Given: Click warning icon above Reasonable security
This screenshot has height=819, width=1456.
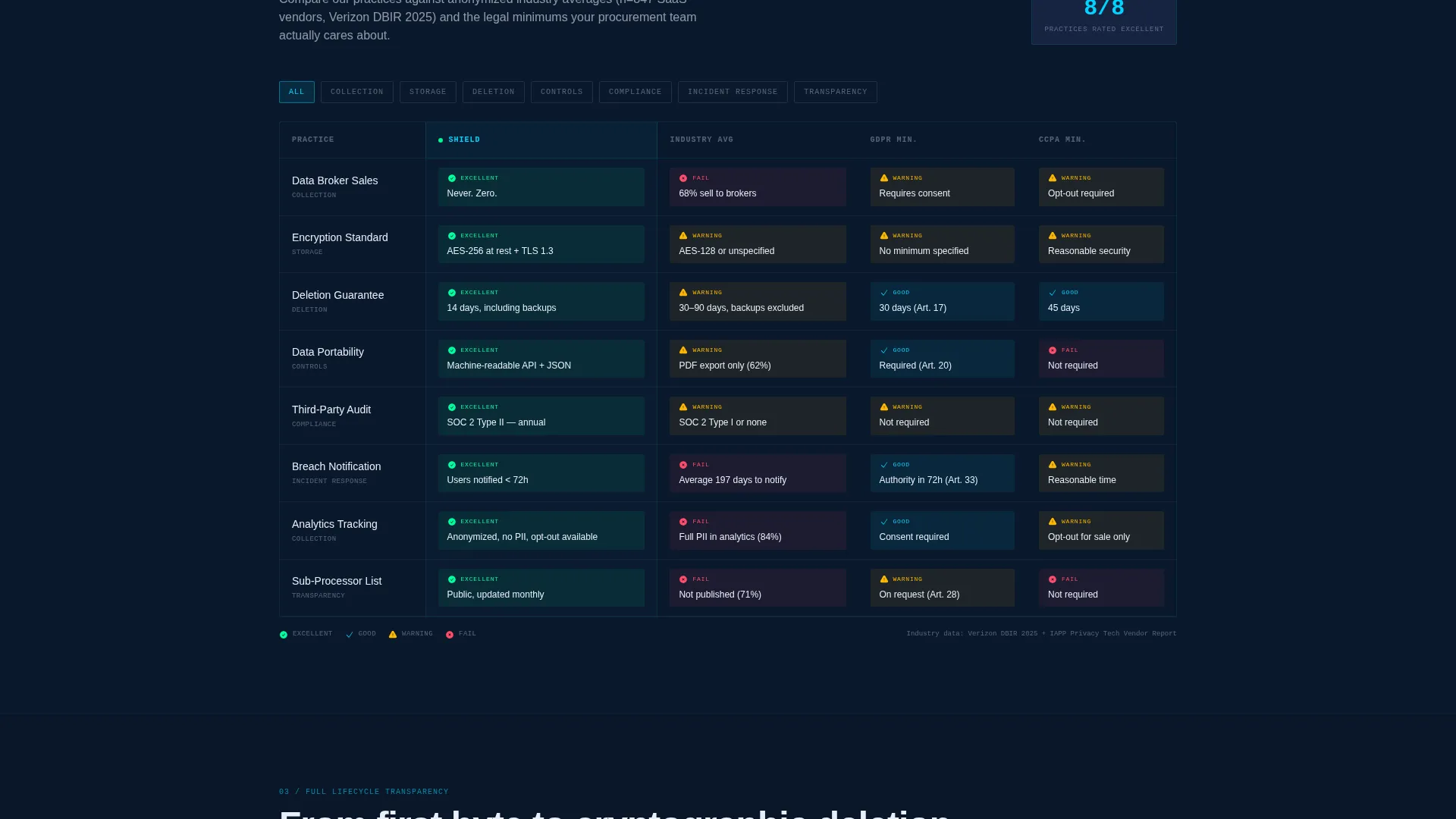Looking at the screenshot, I should click(1053, 236).
